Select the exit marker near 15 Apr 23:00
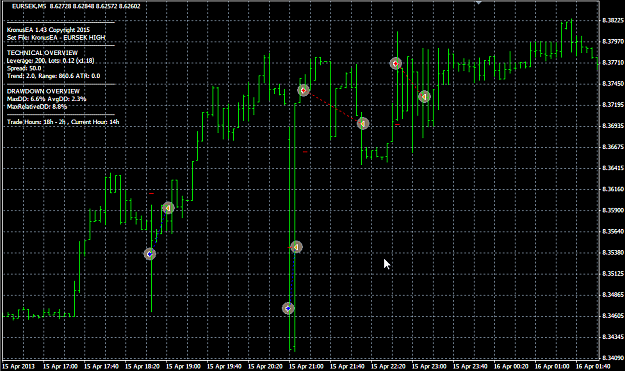625x371 pixels. pos(424,96)
